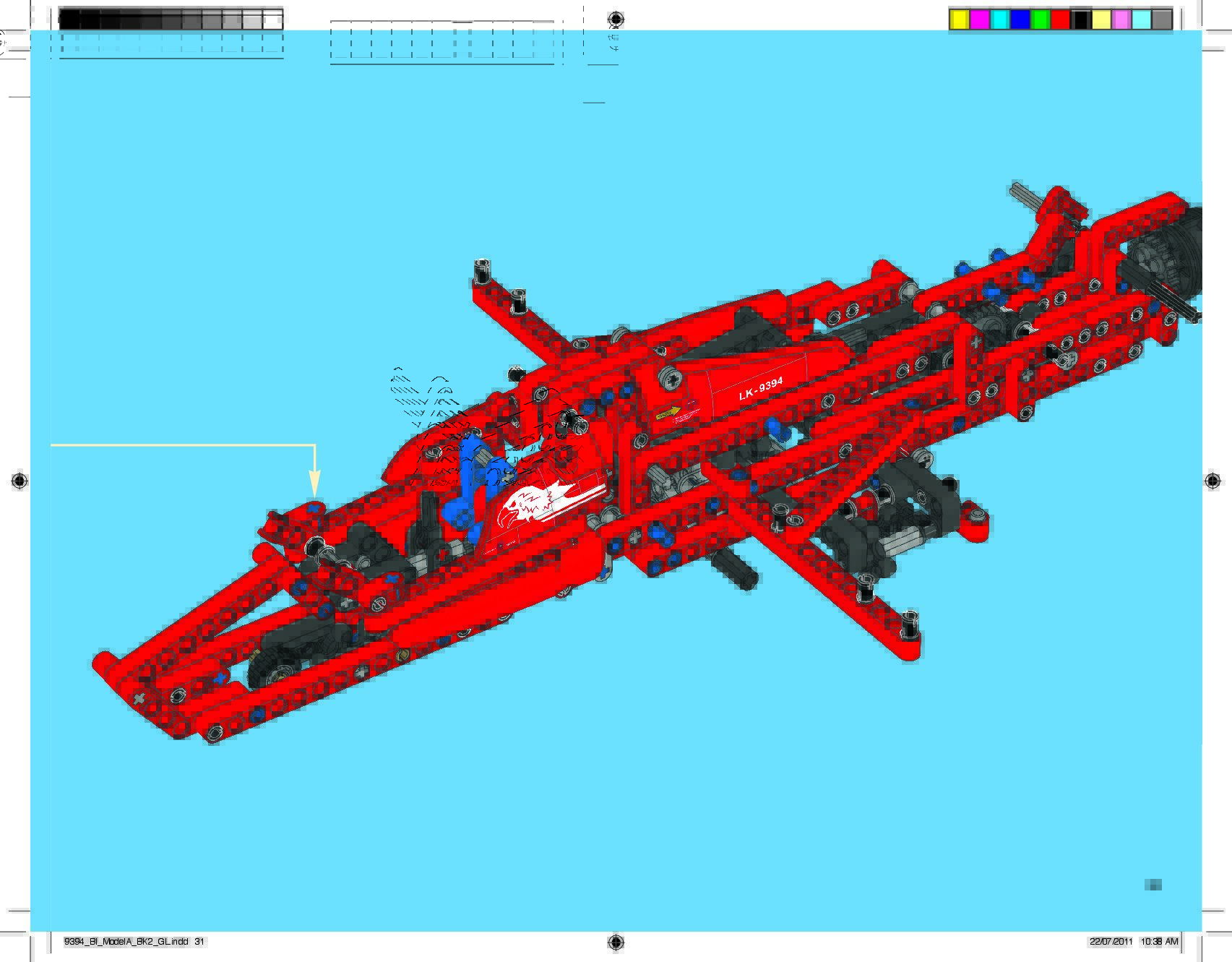The width and height of the screenshot is (1232, 962).
Task: Choose the green swatch in the color bar
Action: coord(1040,20)
